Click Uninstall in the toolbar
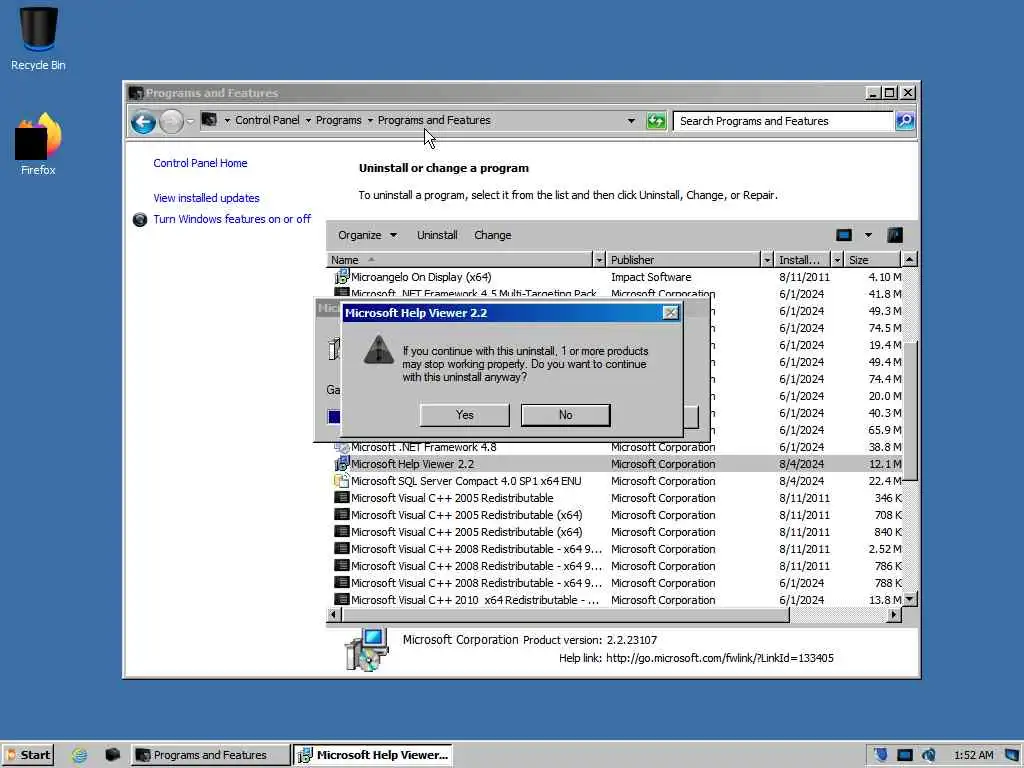1024x768 pixels. coord(437,235)
